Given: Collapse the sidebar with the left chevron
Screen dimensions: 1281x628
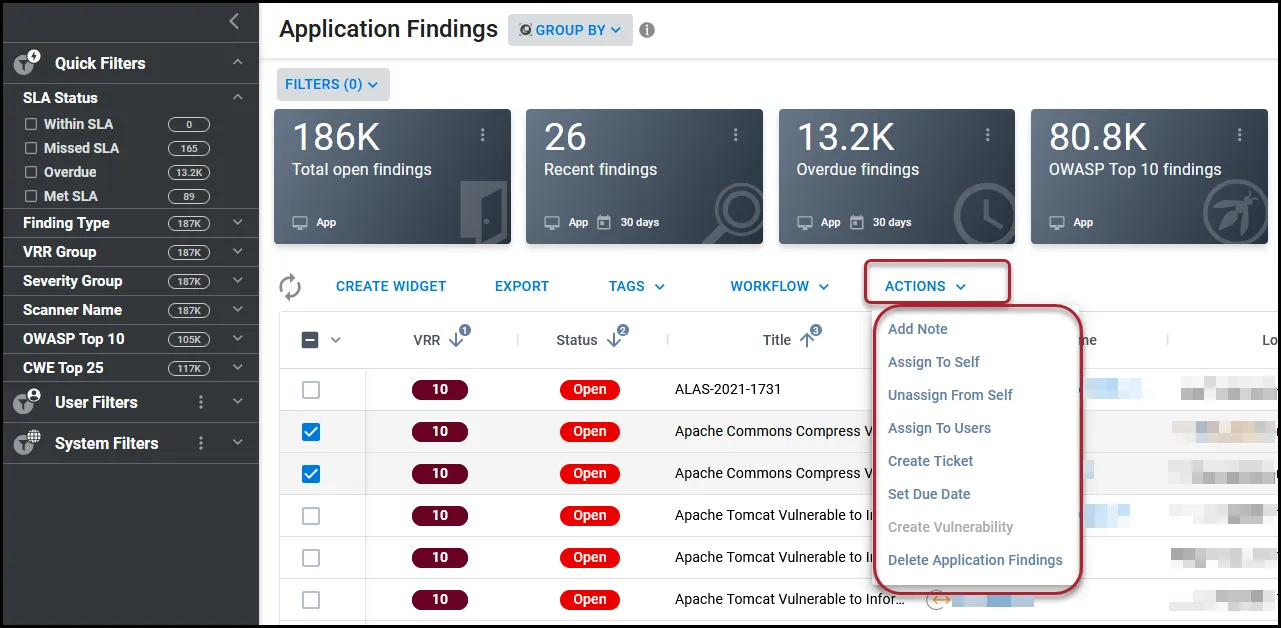Looking at the screenshot, I should [x=234, y=21].
